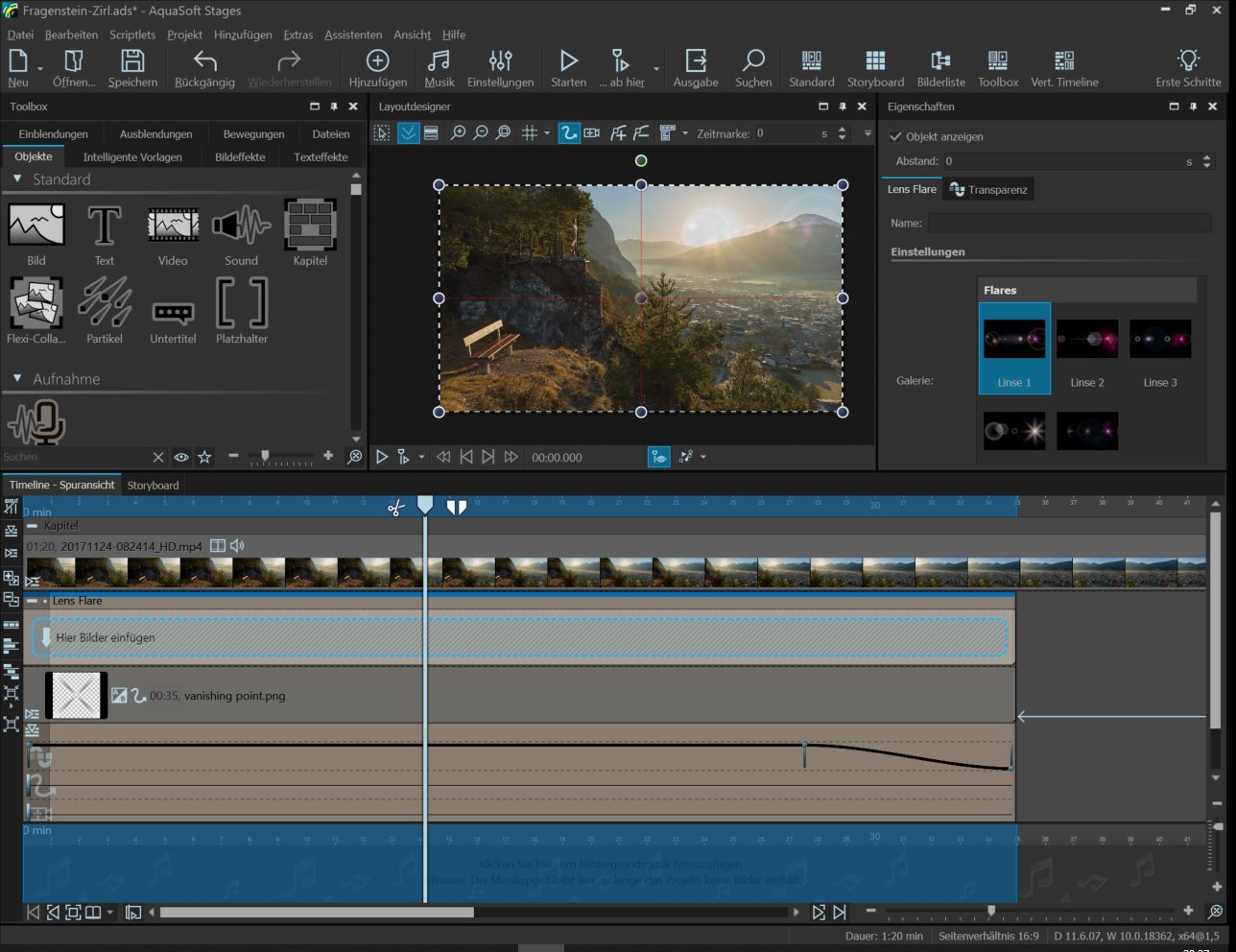Viewport: 1236px width, 952px height.
Task: Open the Hinzufügen menu
Action: tap(243, 35)
